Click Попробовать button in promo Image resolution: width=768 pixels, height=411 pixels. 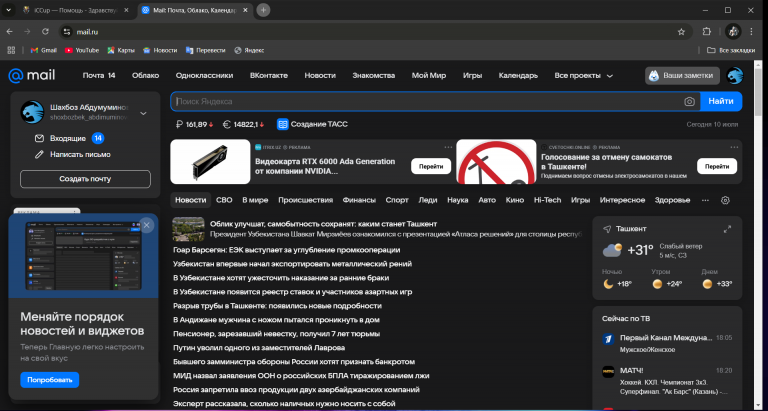[49, 380]
